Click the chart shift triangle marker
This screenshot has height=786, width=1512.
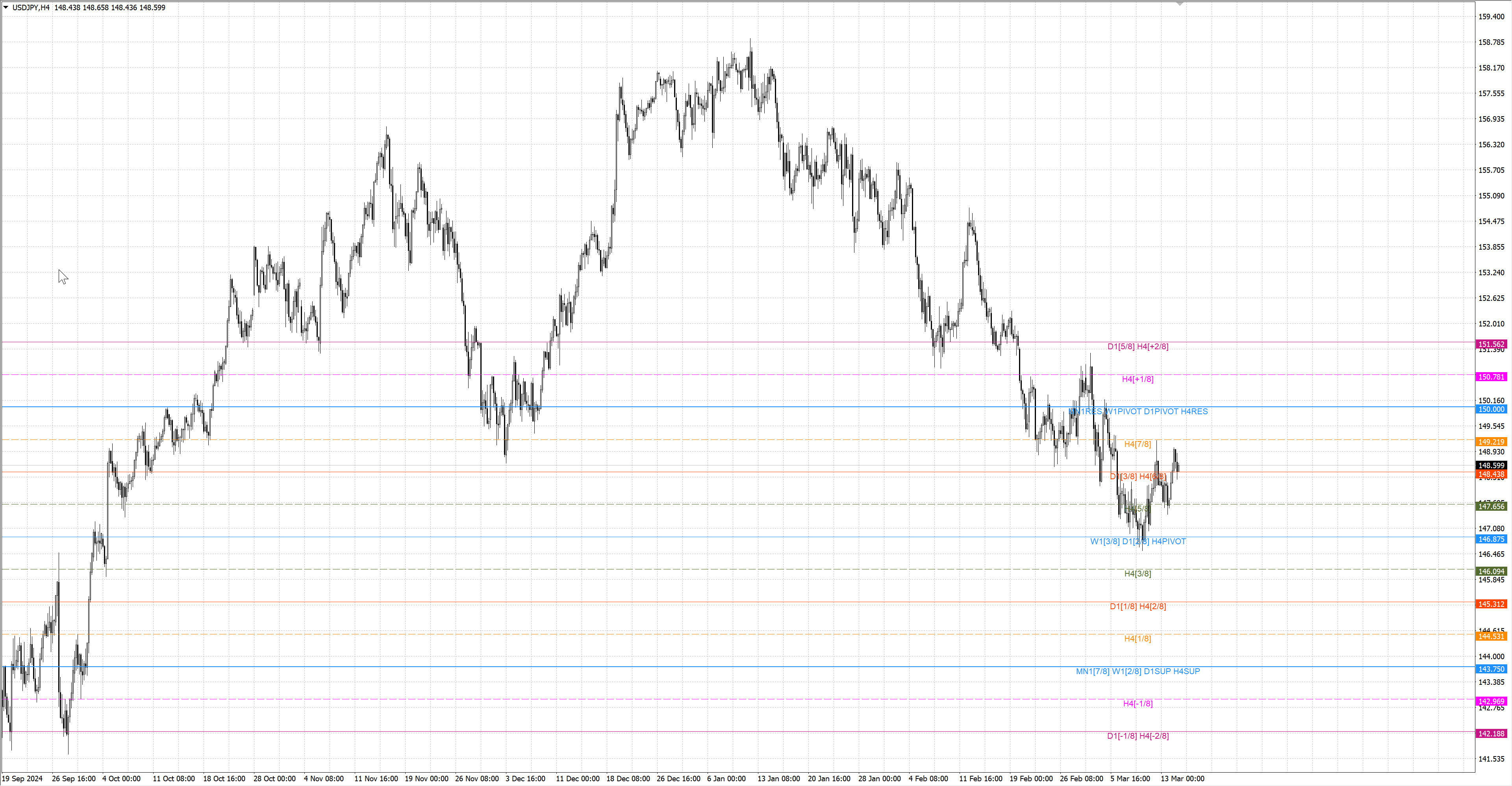[x=1179, y=4]
